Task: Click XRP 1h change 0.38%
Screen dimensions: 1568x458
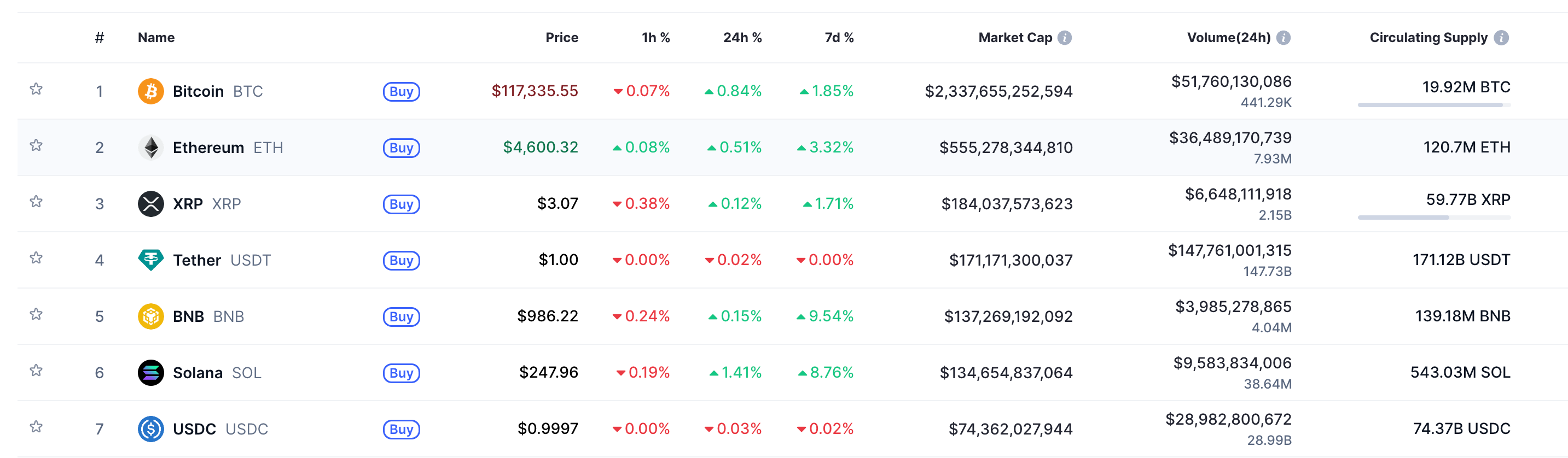Action: (641, 203)
